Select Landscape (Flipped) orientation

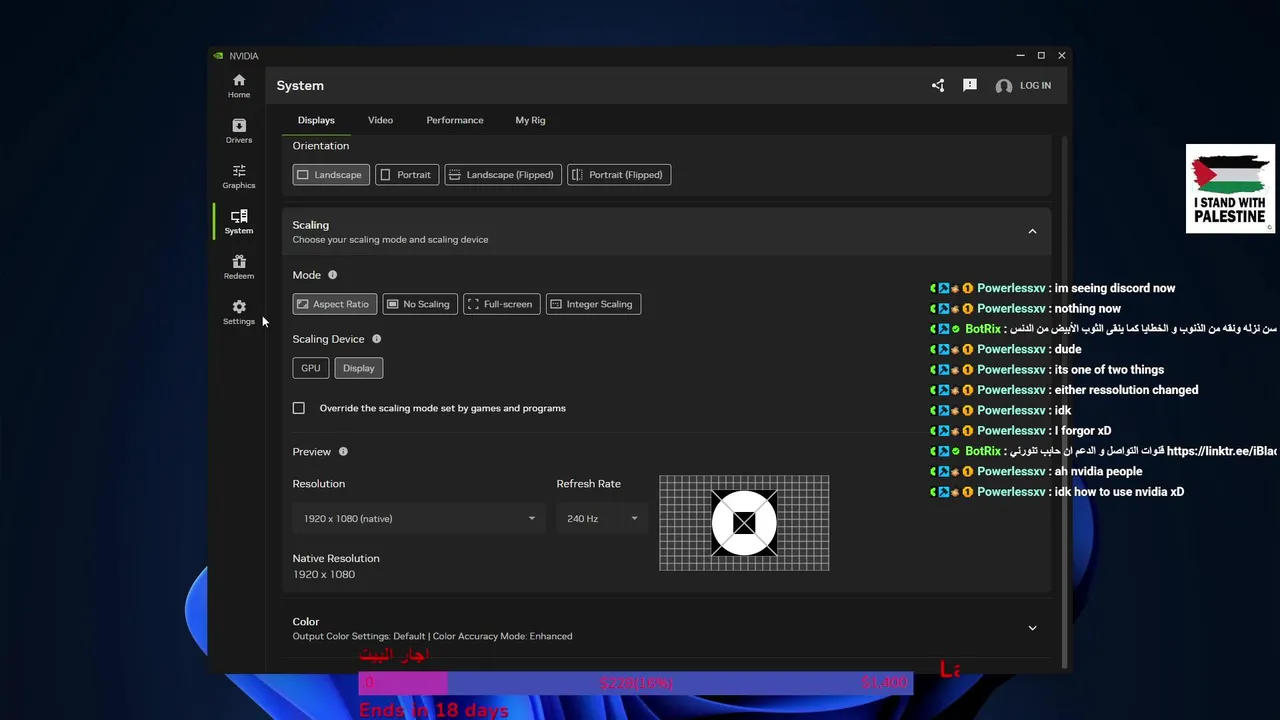(x=503, y=175)
